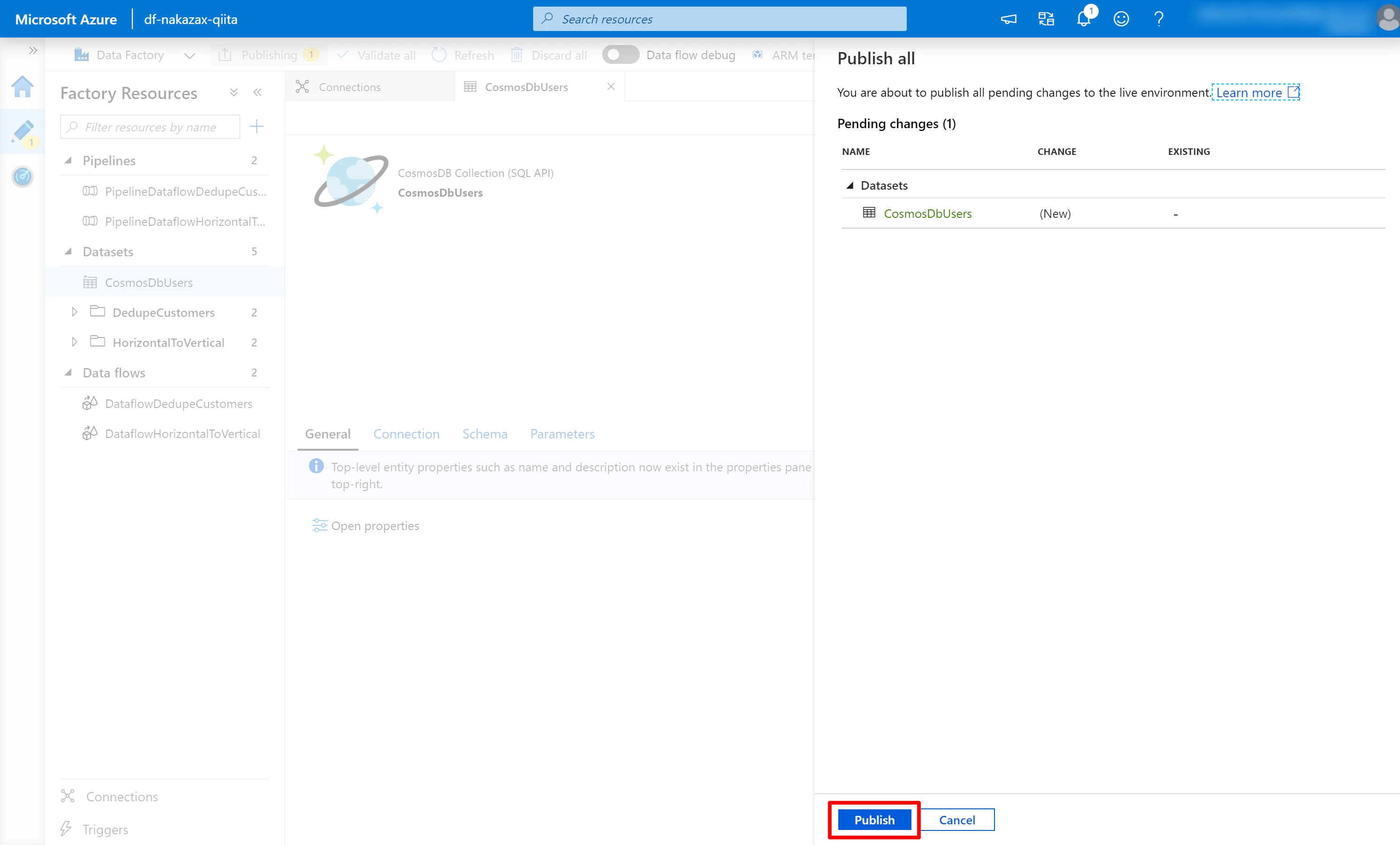
Task: Click the notifications bell icon
Action: coord(1084,19)
